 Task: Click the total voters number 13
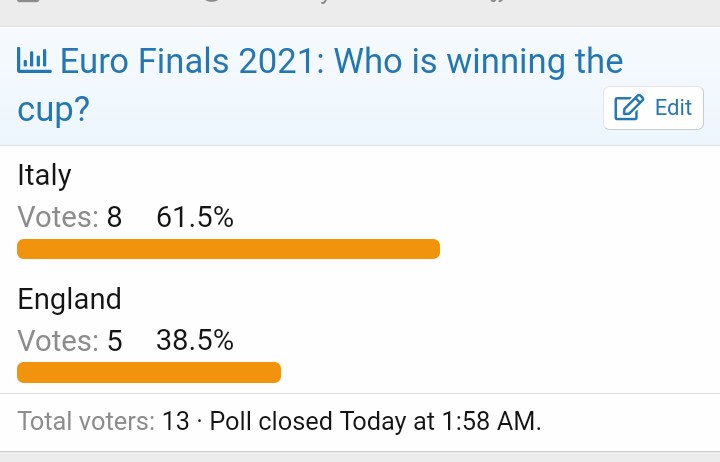pyautogui.click(x=175, y=421)
